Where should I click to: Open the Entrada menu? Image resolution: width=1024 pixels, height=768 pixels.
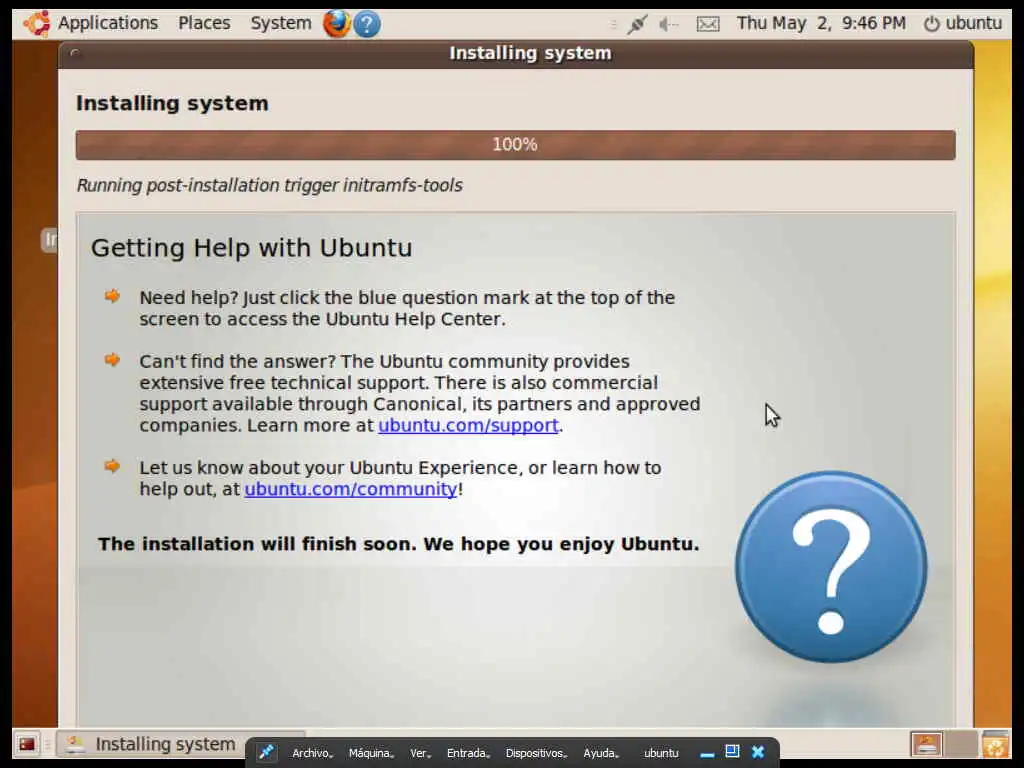coord(468,753)
